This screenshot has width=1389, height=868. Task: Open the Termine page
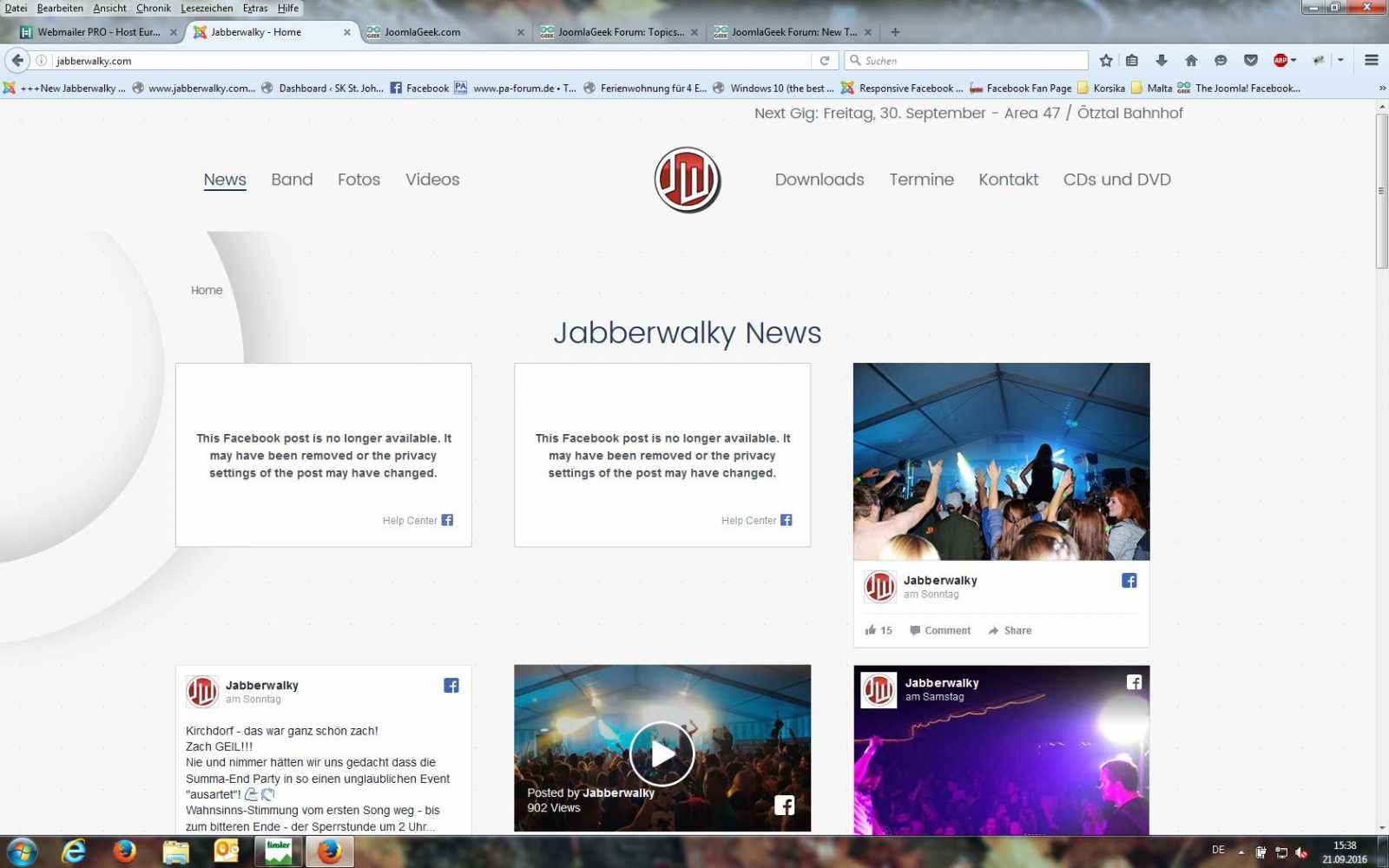tap(921, 180)
